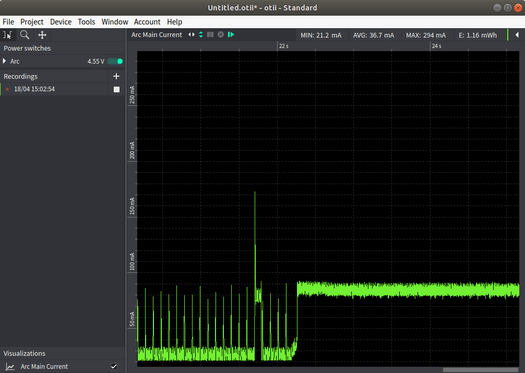
Task: Click the horizontal scrollbar thumb below graph
Action: tap(480, 370)
